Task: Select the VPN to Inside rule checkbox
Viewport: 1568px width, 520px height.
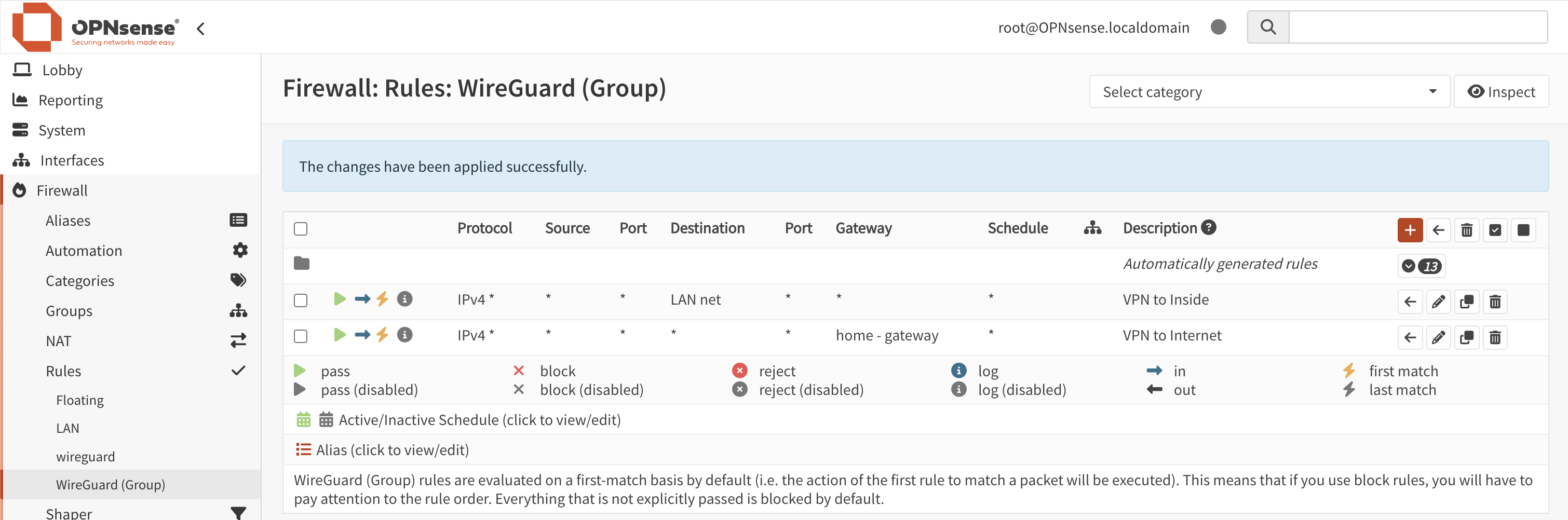Action: pos(301,300)
